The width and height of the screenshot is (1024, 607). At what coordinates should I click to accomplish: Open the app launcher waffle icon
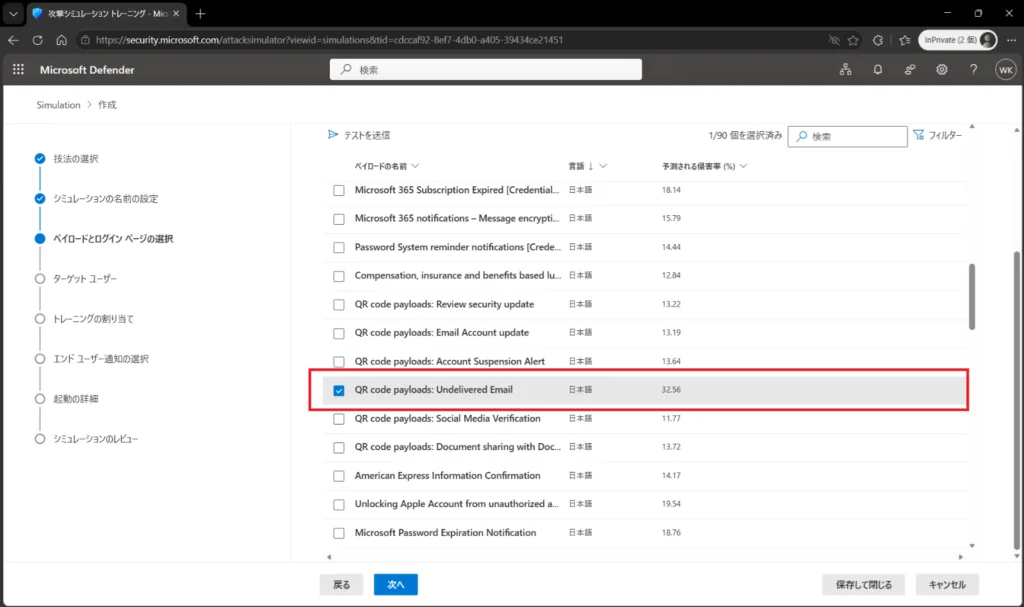pyautogui.click(x=18, y=69)
